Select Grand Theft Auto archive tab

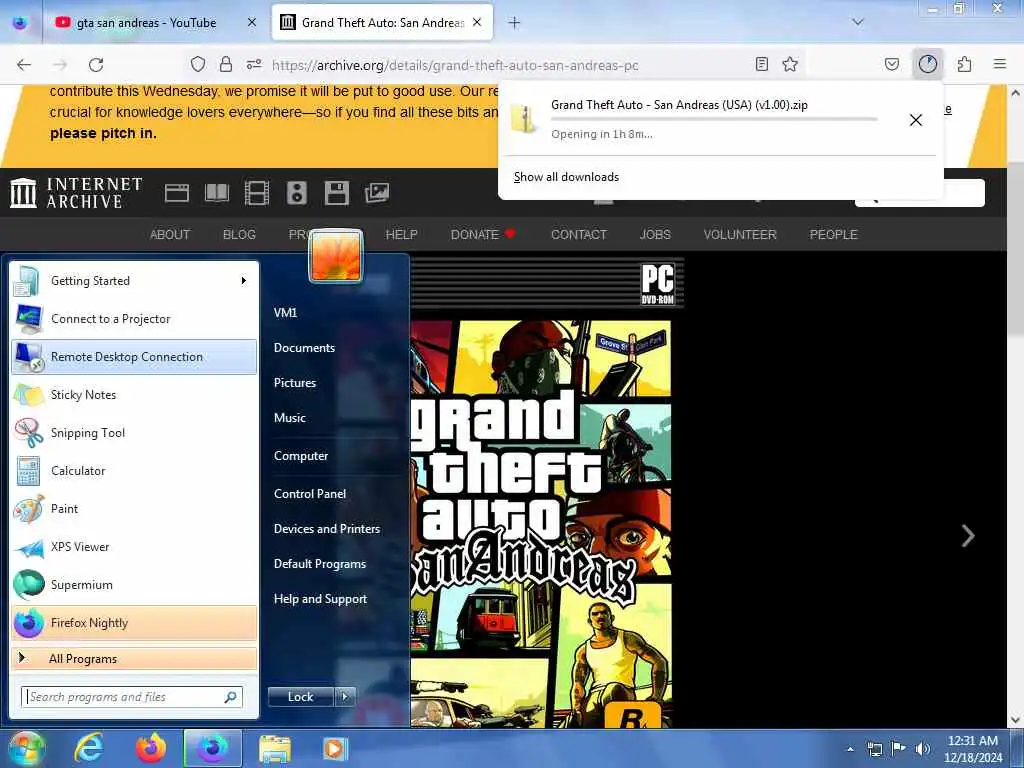(382, 23)
